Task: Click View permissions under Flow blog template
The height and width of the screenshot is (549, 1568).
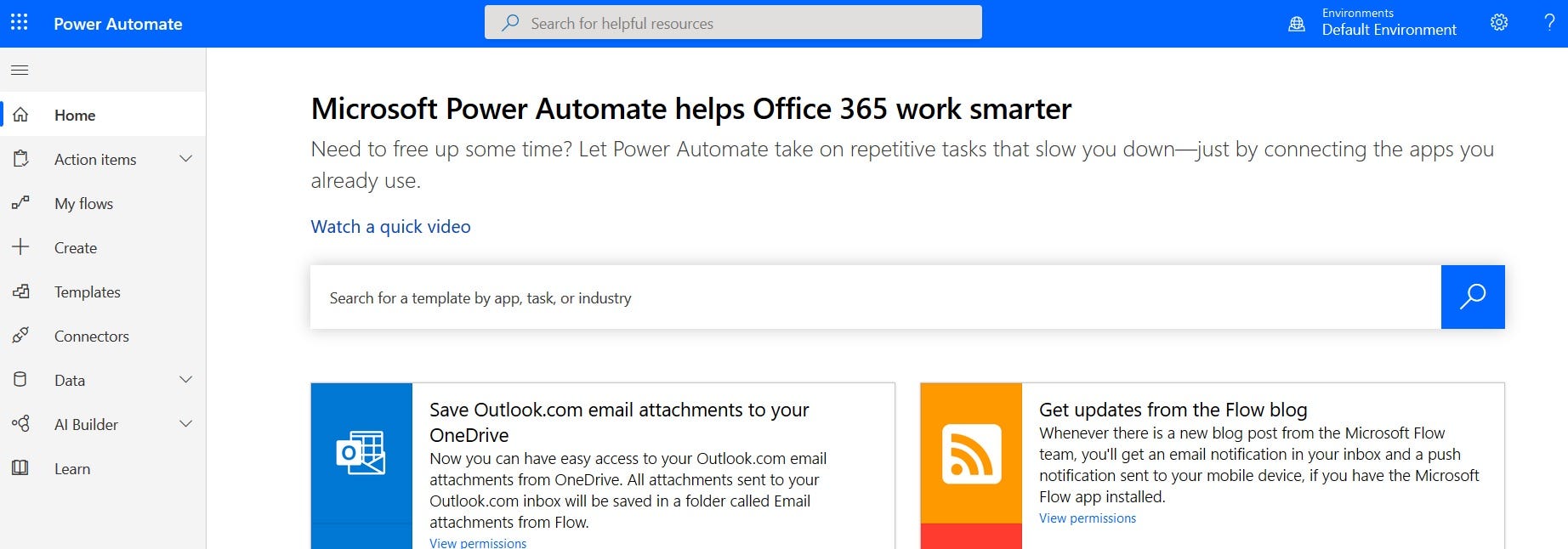Action: coord(1088,518)
